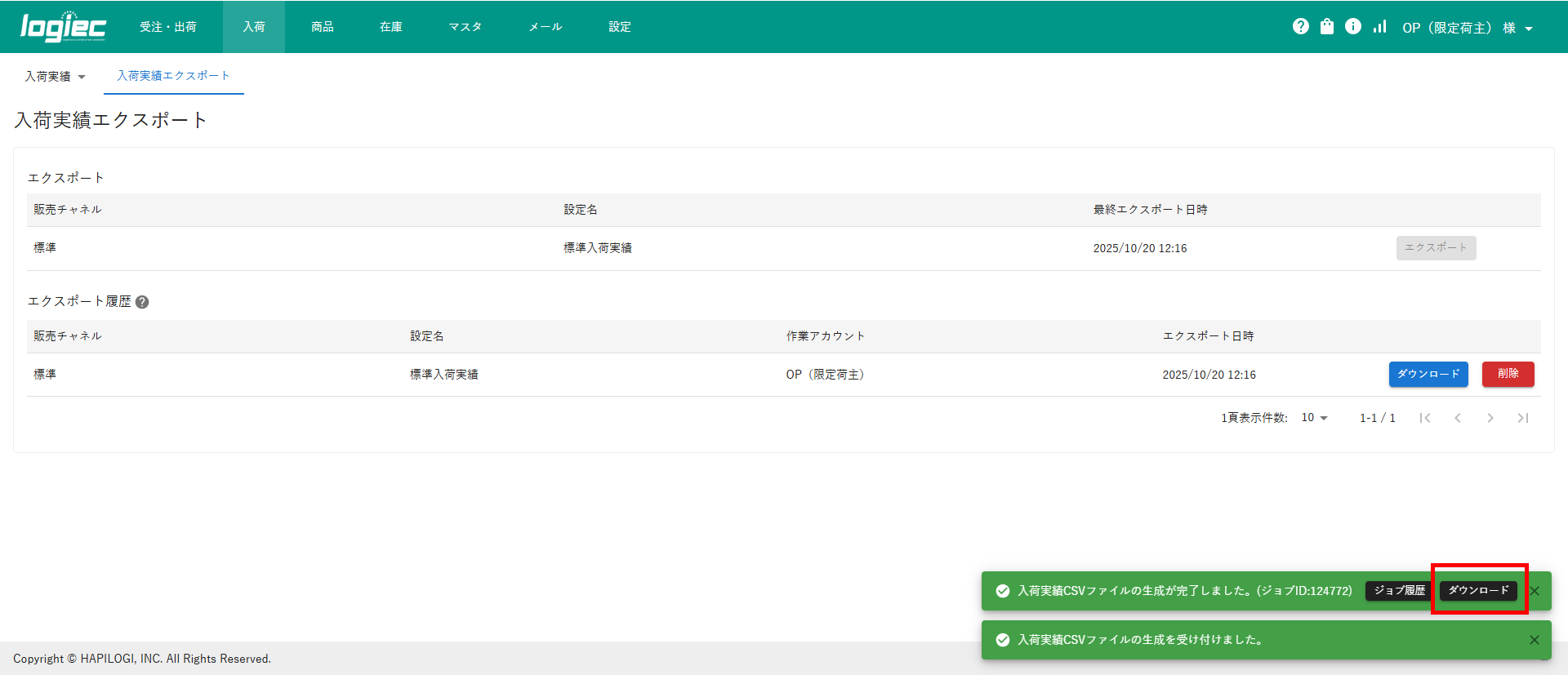The width and height of the screenshot is (1568, 675).
Task: Open the help question mark icon in header
Action: [1301, 26]
